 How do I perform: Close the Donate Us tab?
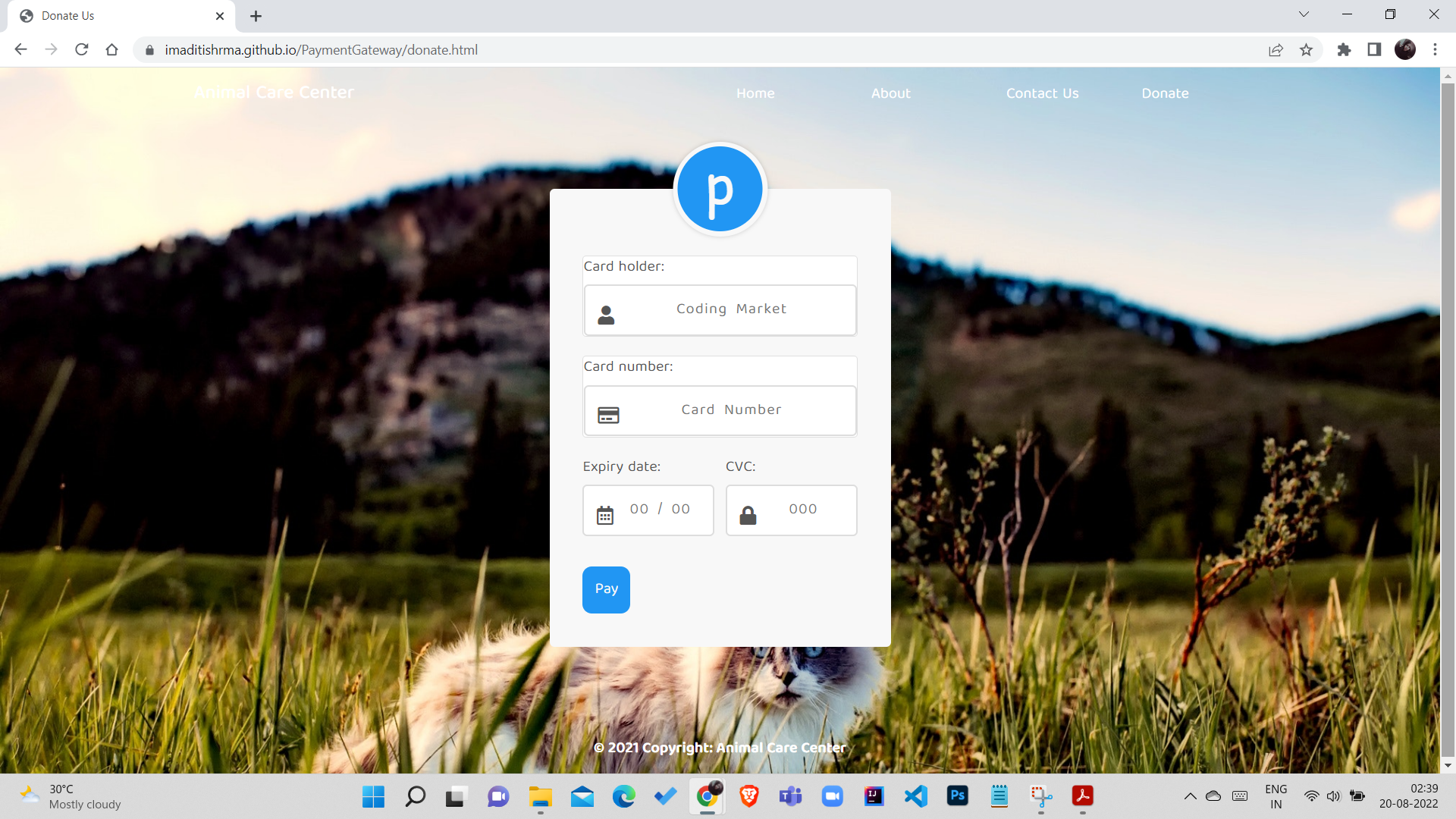220,16
